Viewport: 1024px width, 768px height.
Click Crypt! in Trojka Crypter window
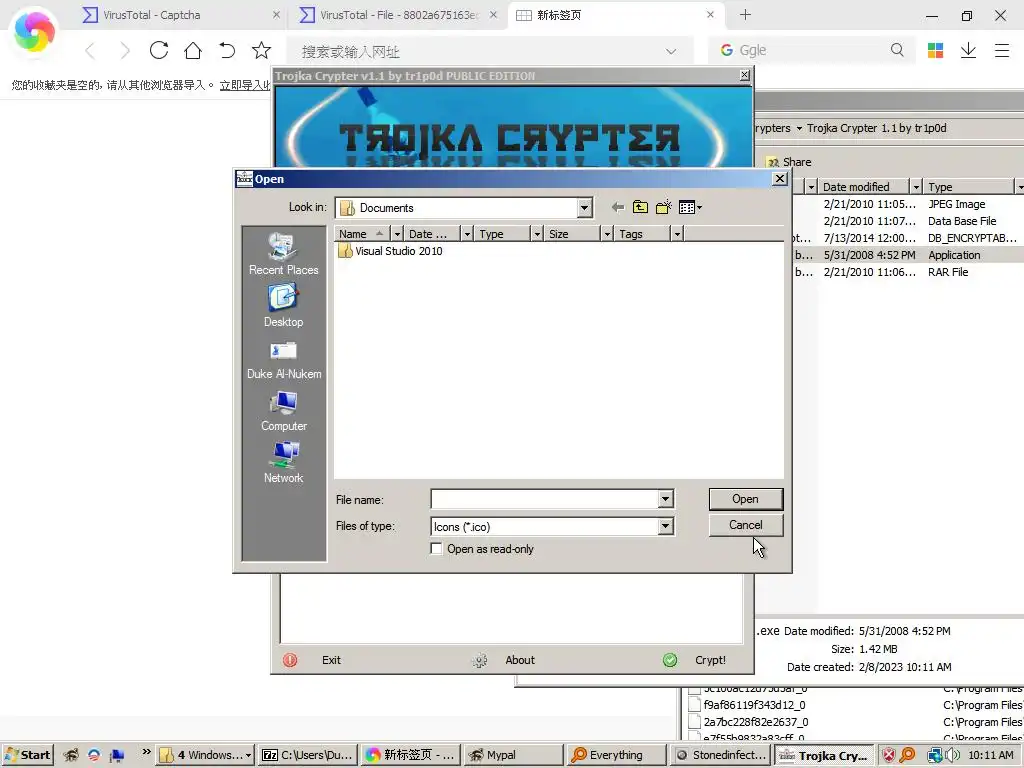point(711,660)
